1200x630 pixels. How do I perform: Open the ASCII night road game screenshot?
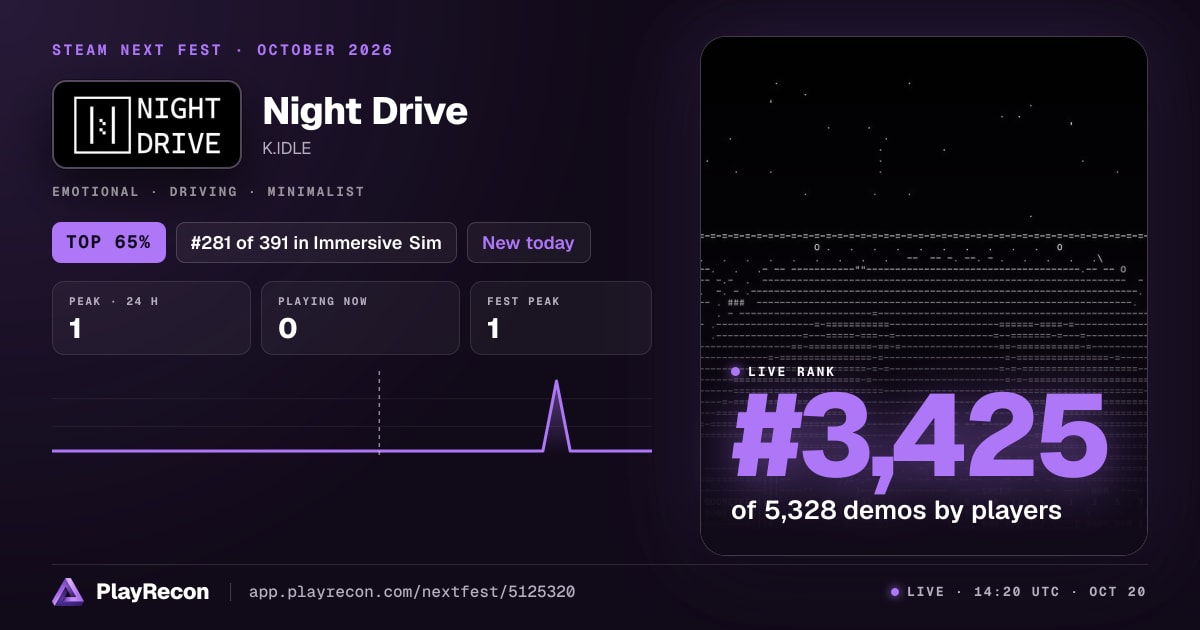click(x=924, y=296)
